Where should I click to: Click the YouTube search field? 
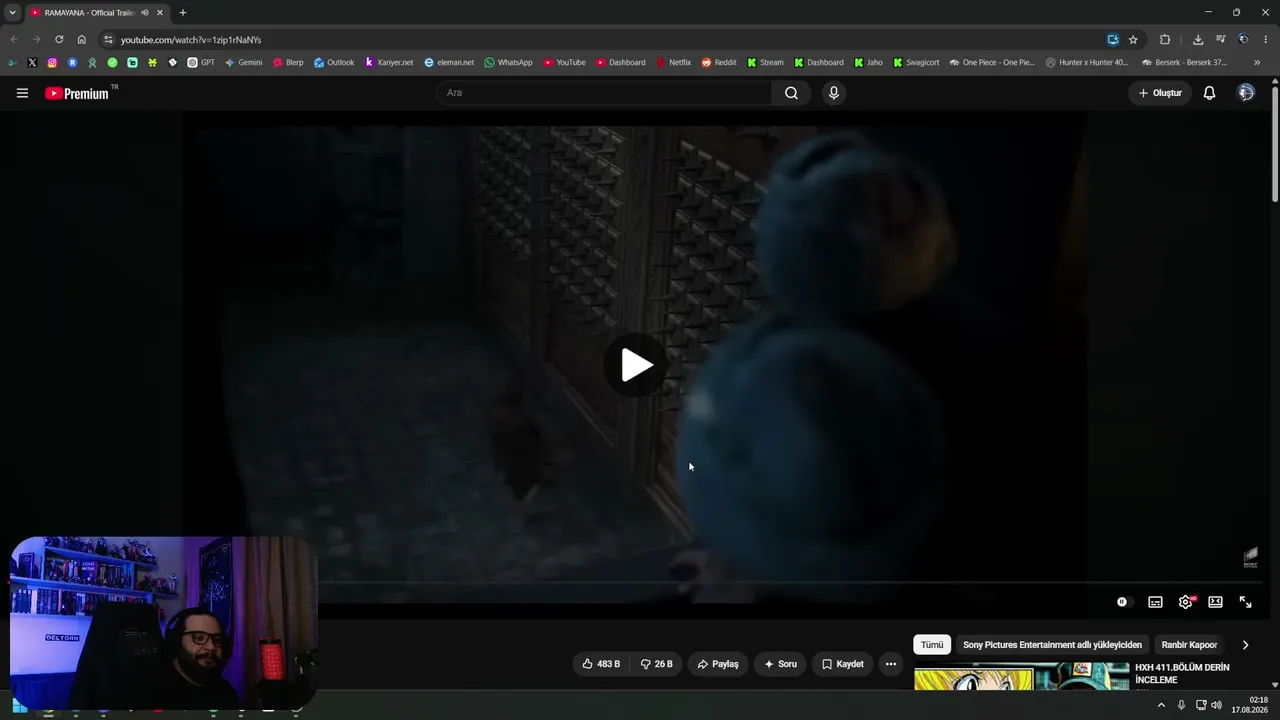[x=604, y=93]
